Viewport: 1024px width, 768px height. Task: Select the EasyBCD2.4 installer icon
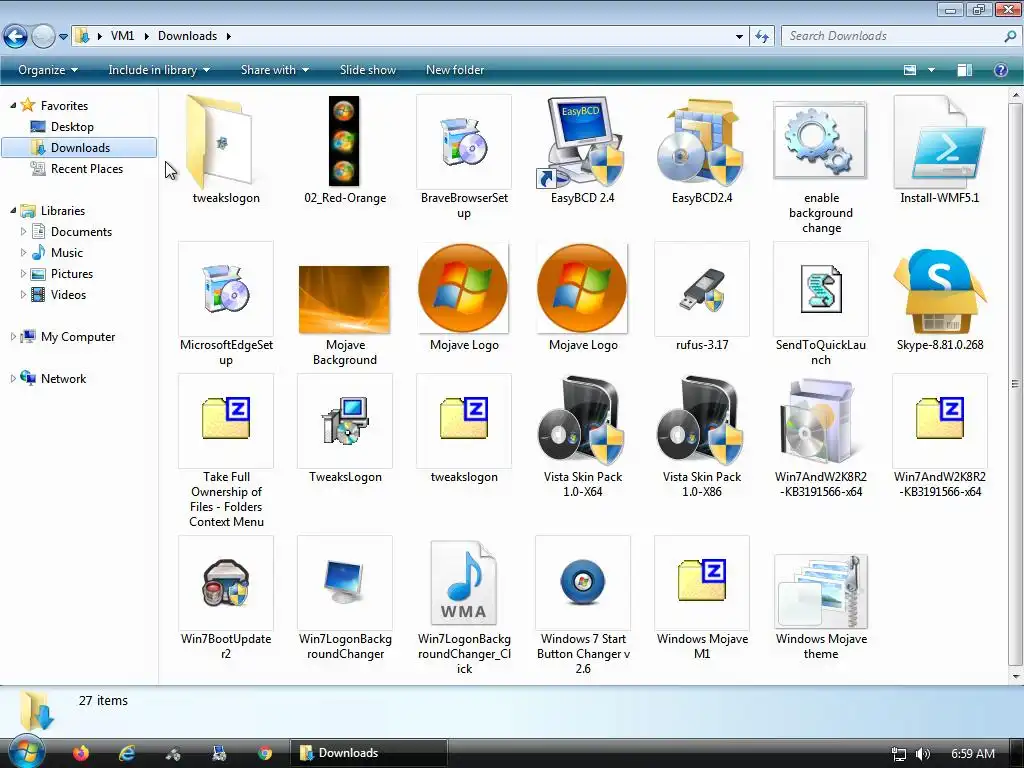tap(701, 142)
